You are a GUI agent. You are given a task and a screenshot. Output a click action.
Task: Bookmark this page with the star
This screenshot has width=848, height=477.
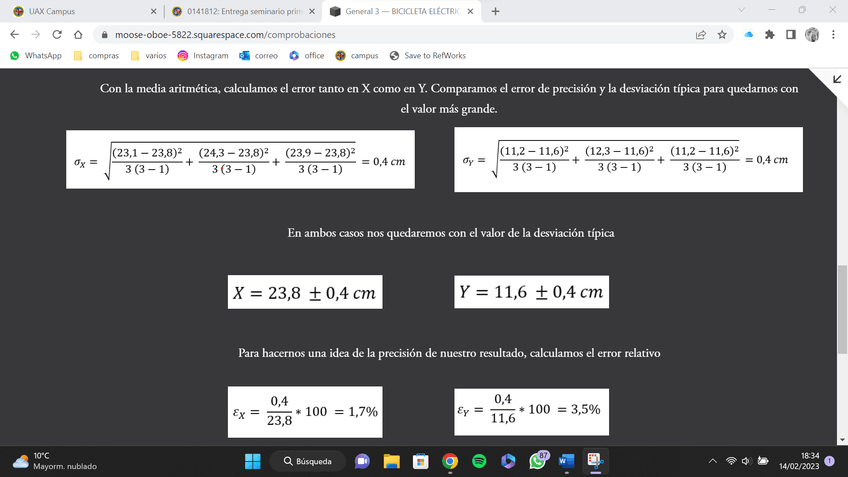coord(722,35)
